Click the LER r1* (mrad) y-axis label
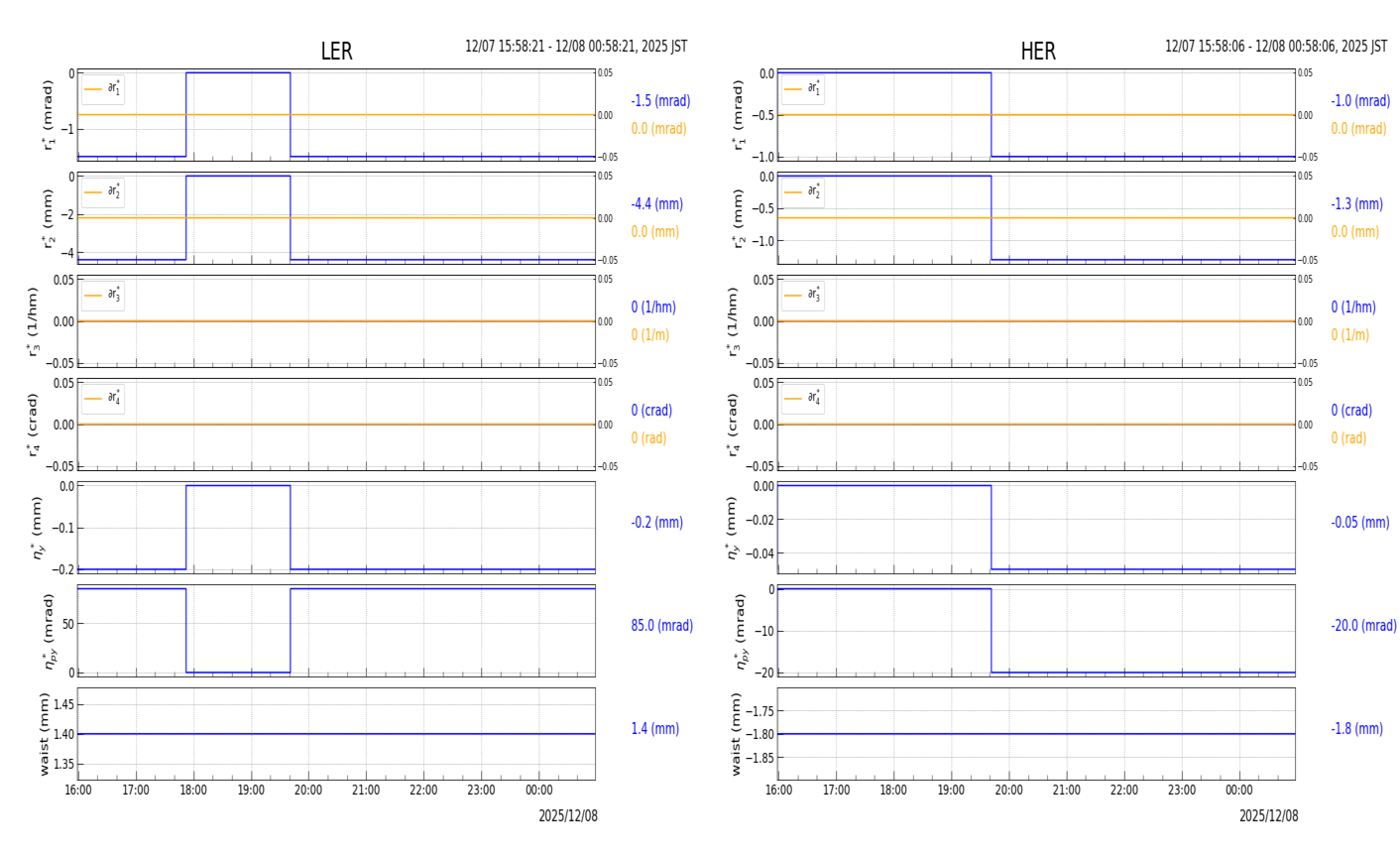 (x=47, y=115)
